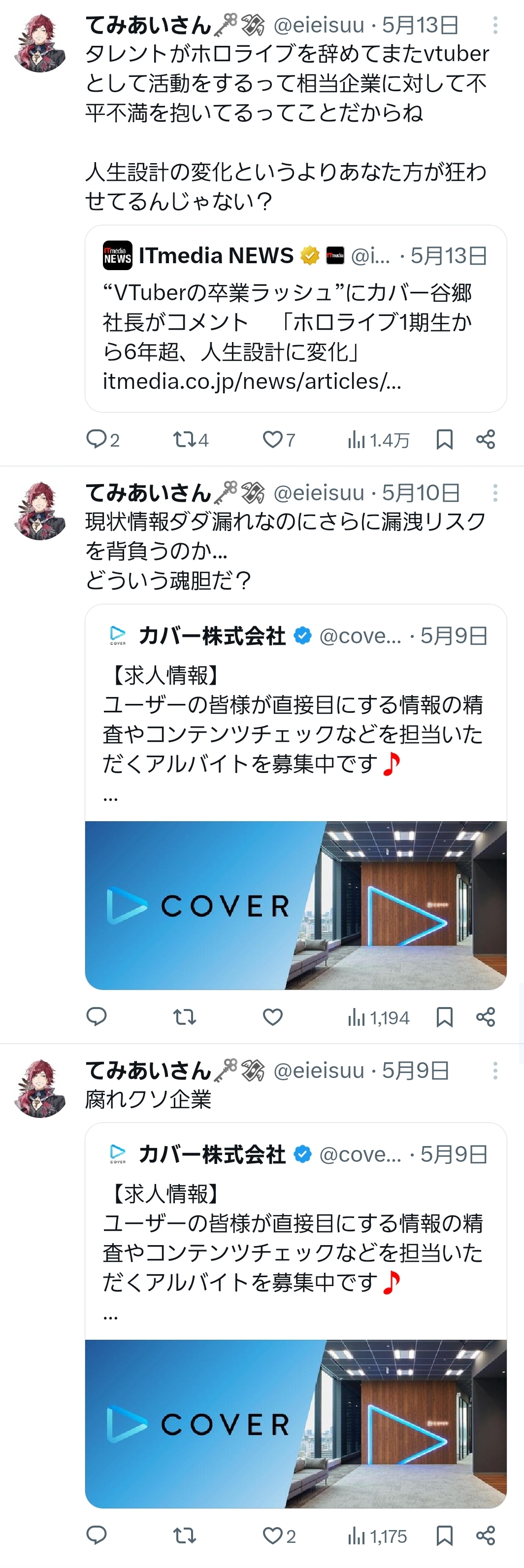The height and width of the screenshot is (1568, 524).
Task: Bookmark the May 9 tweet with 1,175 views
Action: (444, 1535)
